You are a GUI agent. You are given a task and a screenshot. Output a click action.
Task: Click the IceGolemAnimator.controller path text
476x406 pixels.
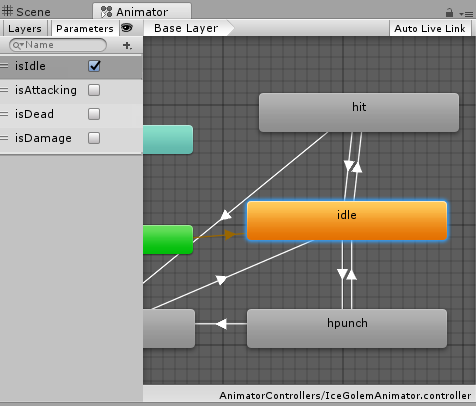(345, 396)
